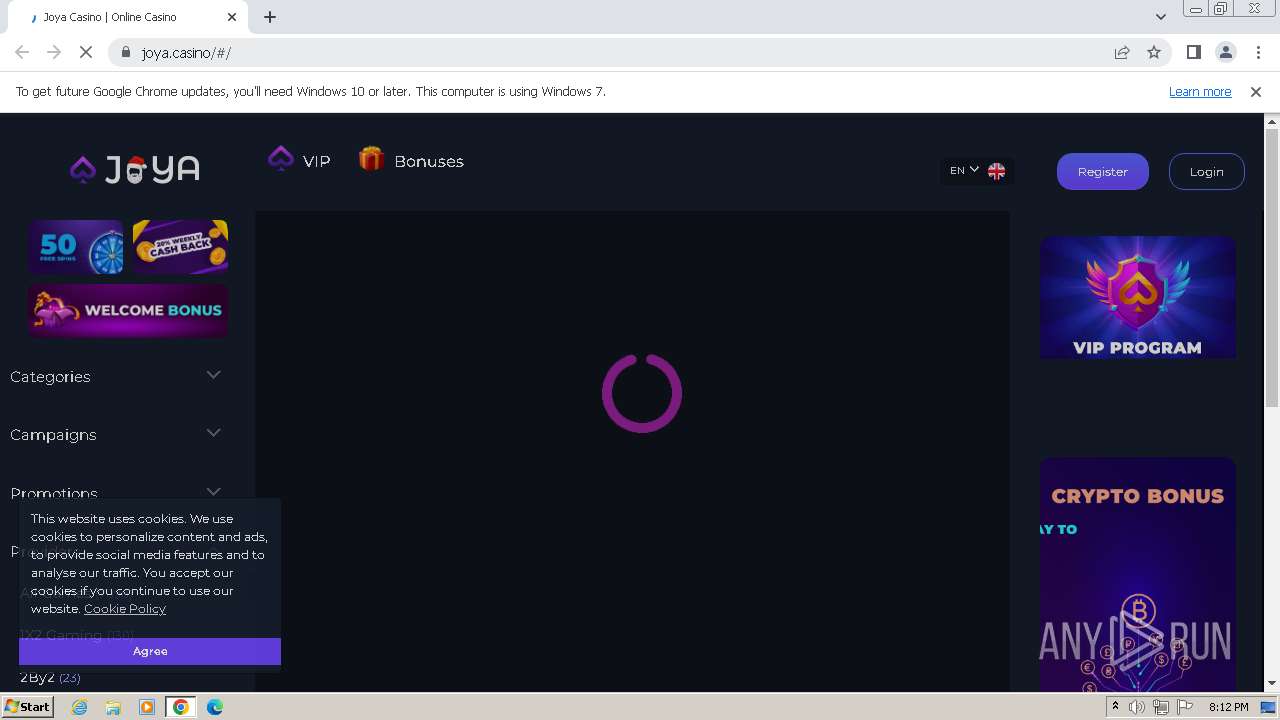Launch Microsoft Edge from taskbar

tap(215, 707)
